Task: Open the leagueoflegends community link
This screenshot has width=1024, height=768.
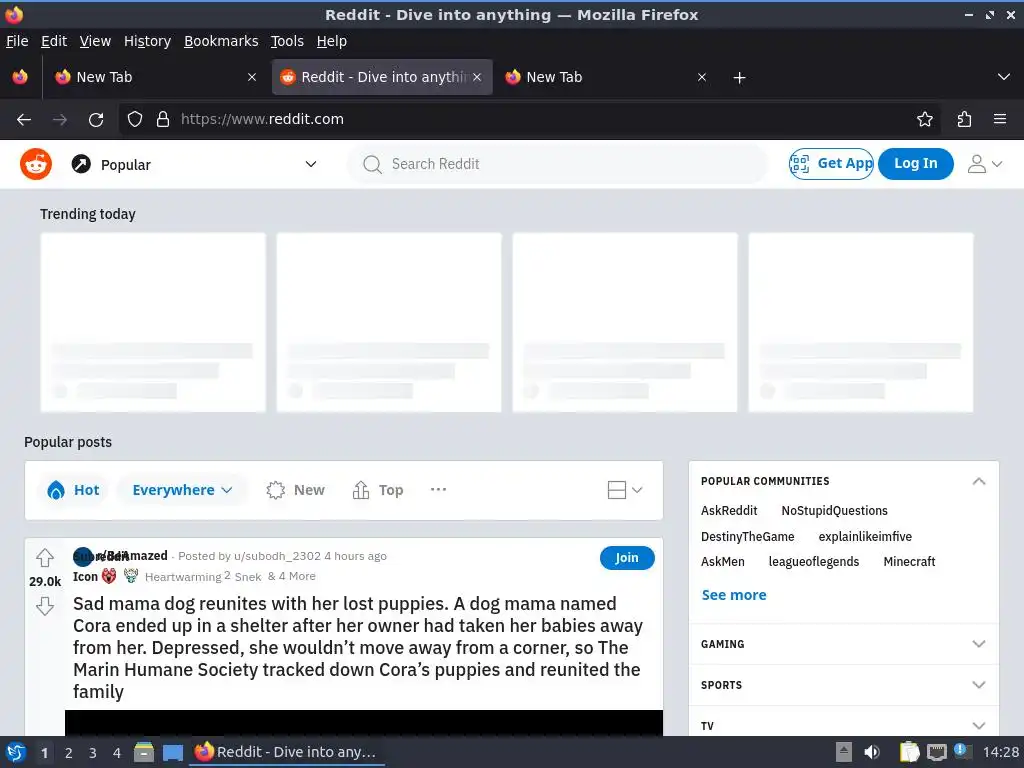Action: [x=814, y=562]
